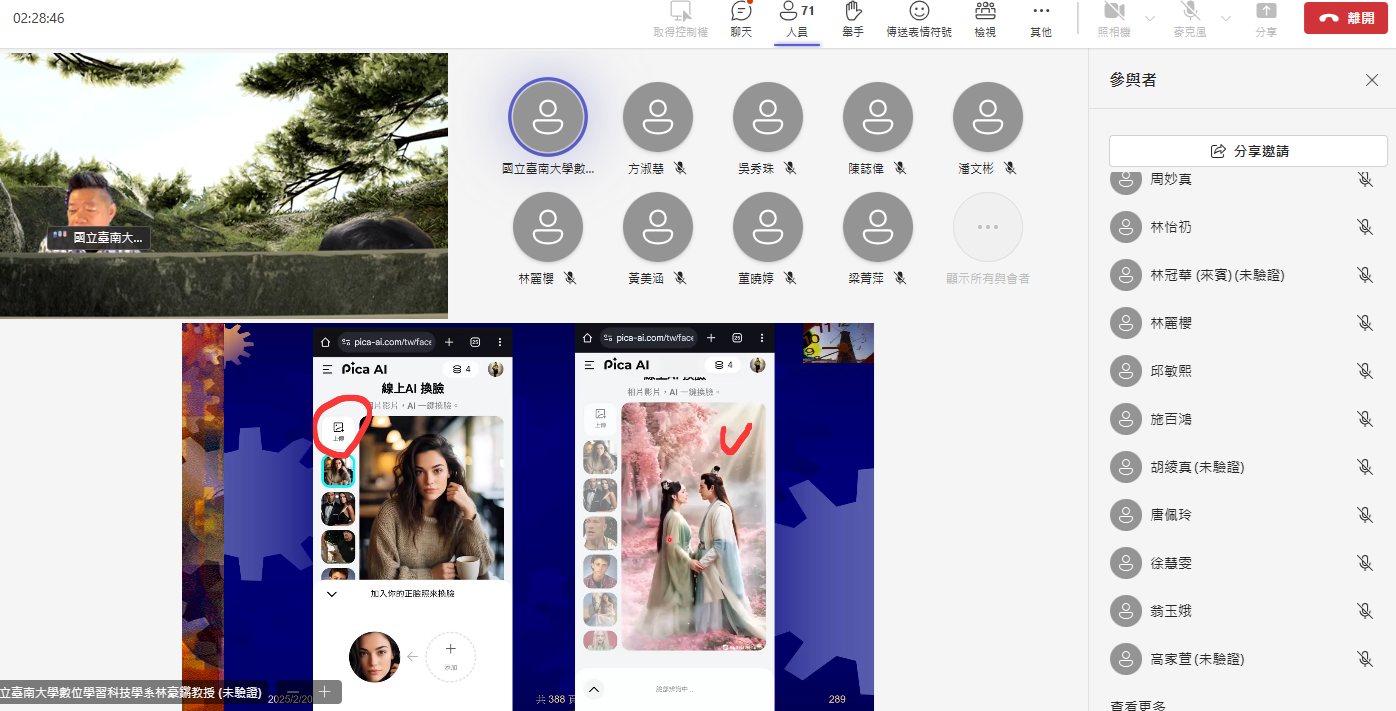Select 梁菁萍's avatar tile
The width and height of the screenshot is (1396, 711).
point(878,227)
